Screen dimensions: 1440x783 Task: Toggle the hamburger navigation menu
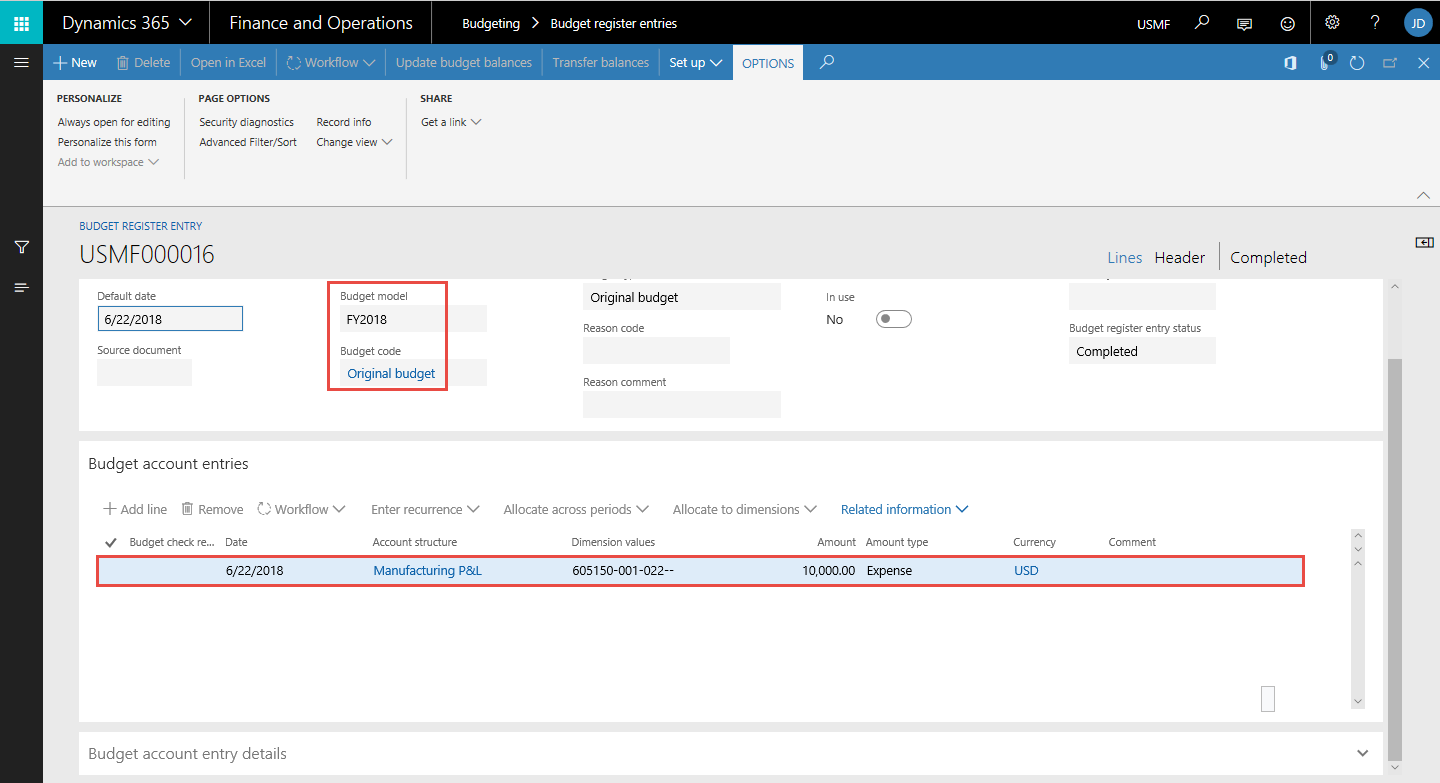point(21,62)
